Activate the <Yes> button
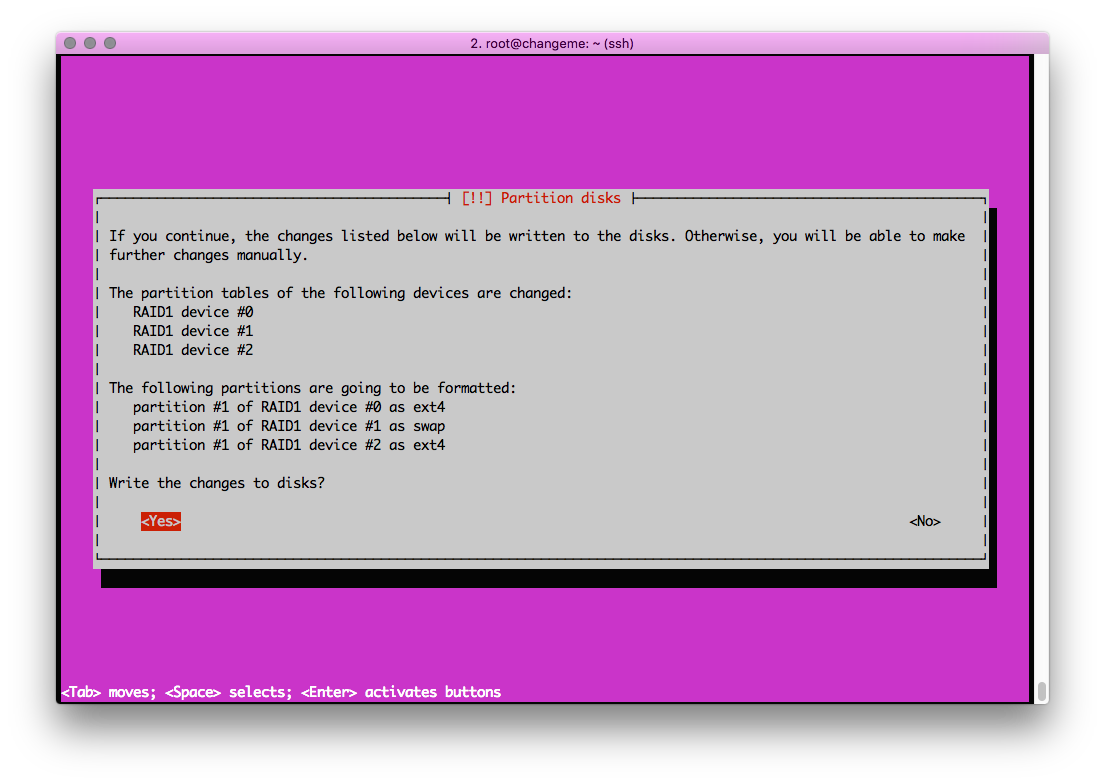This screenshot has height=784, width=1105. (161, 521)
